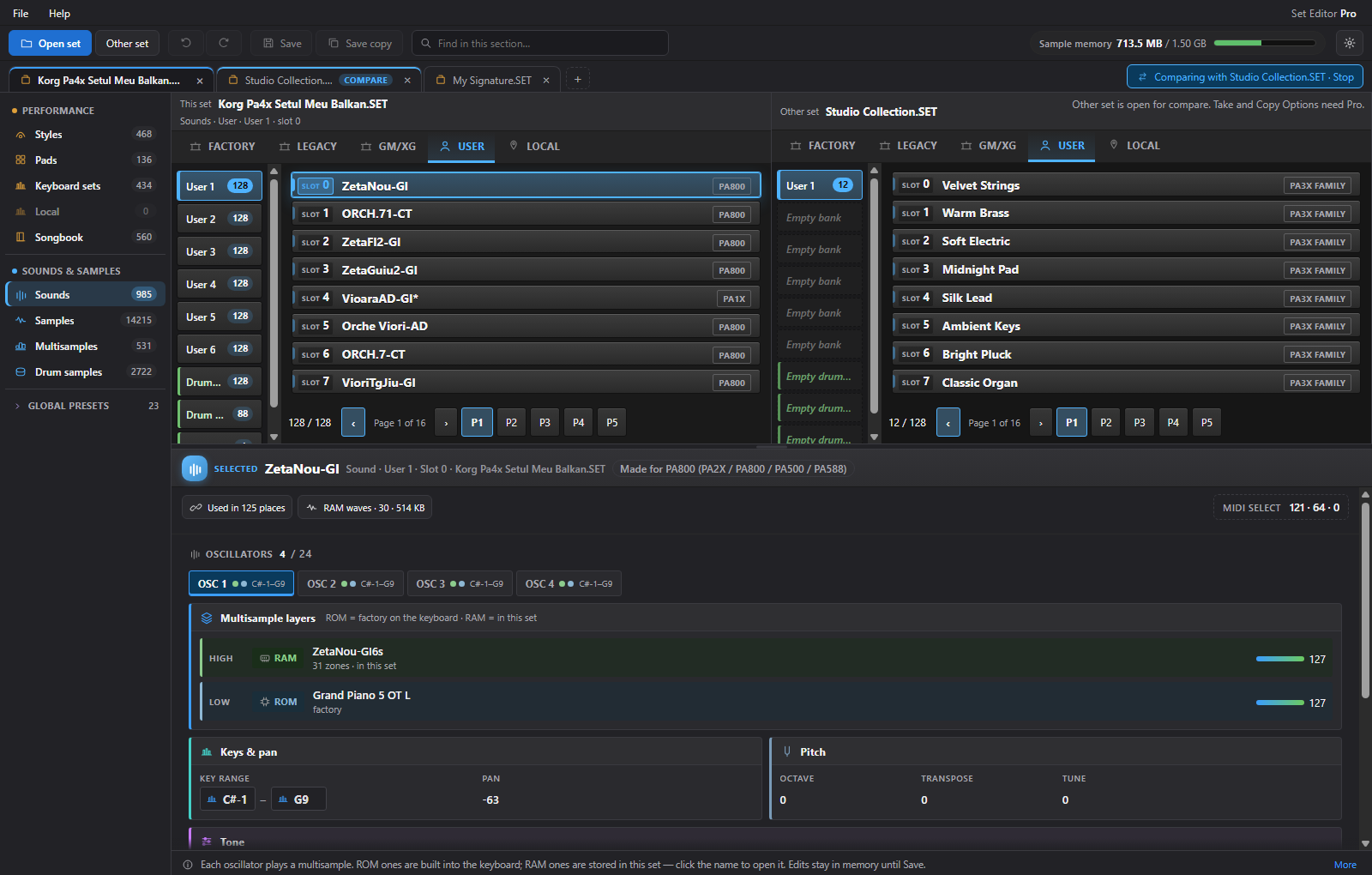Click the Open set button
This screenshot has height=875, width=1372.
[50, 43]
